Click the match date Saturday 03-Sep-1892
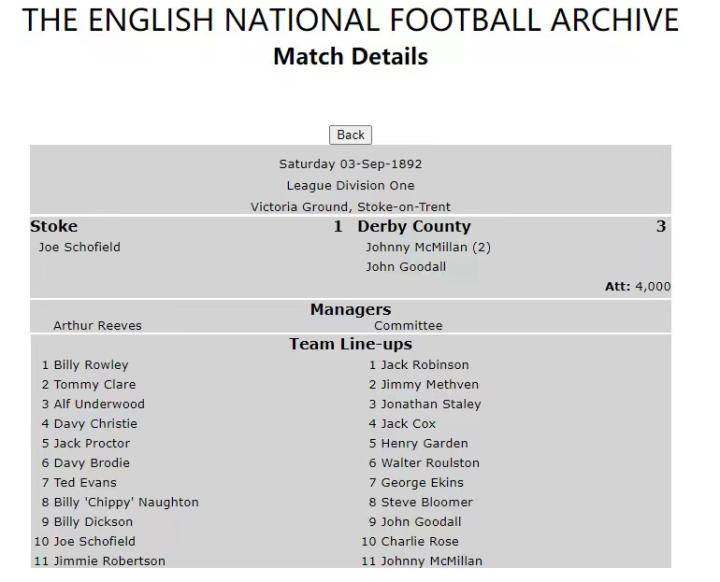 (x=350, y=164)
